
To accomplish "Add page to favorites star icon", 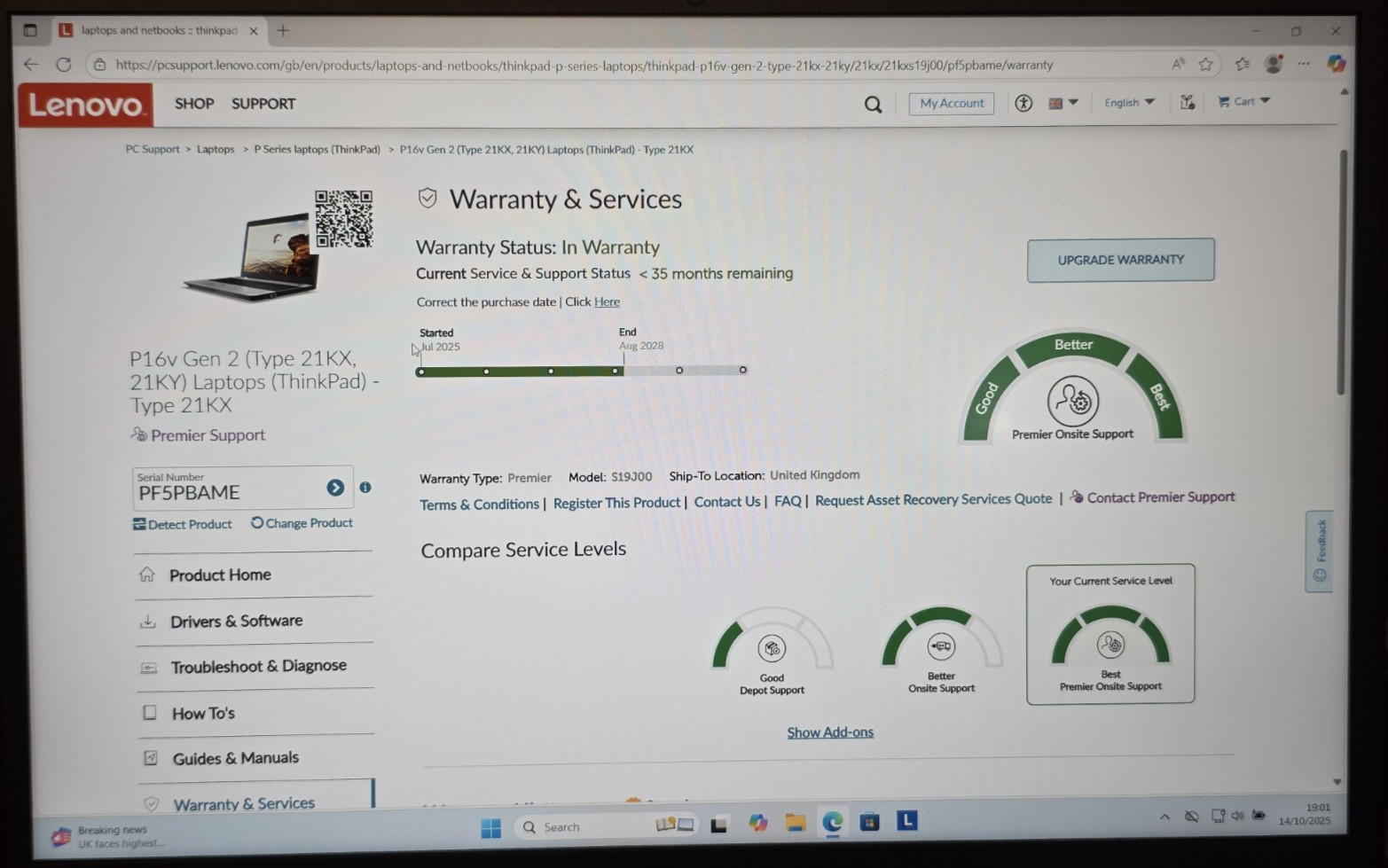I will 1206,64.
